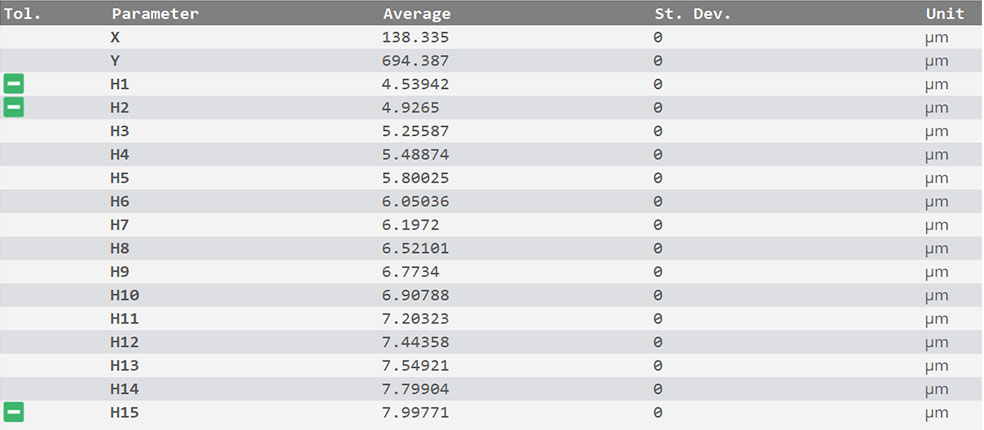The width and height of the screenshot is (984, 430).
Task: Select the H7 parameter label
Action: (120, 225)
